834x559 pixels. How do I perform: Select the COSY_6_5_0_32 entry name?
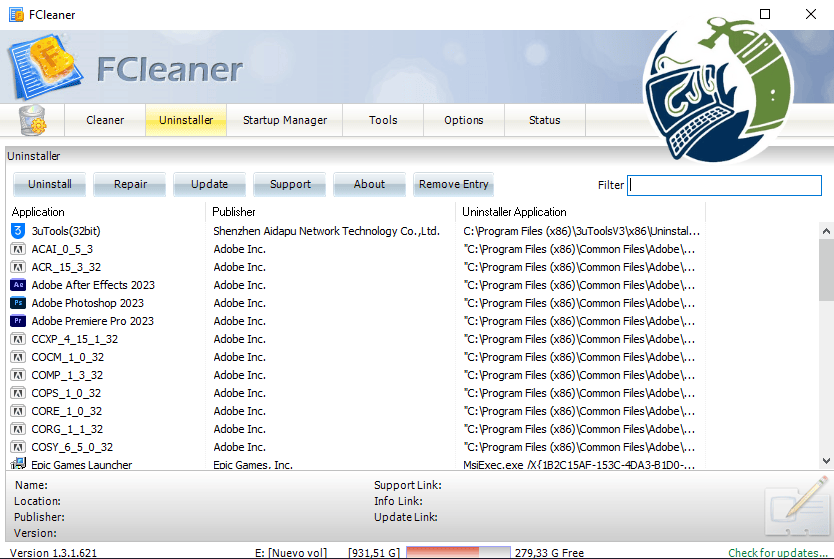tap(72, 447)
